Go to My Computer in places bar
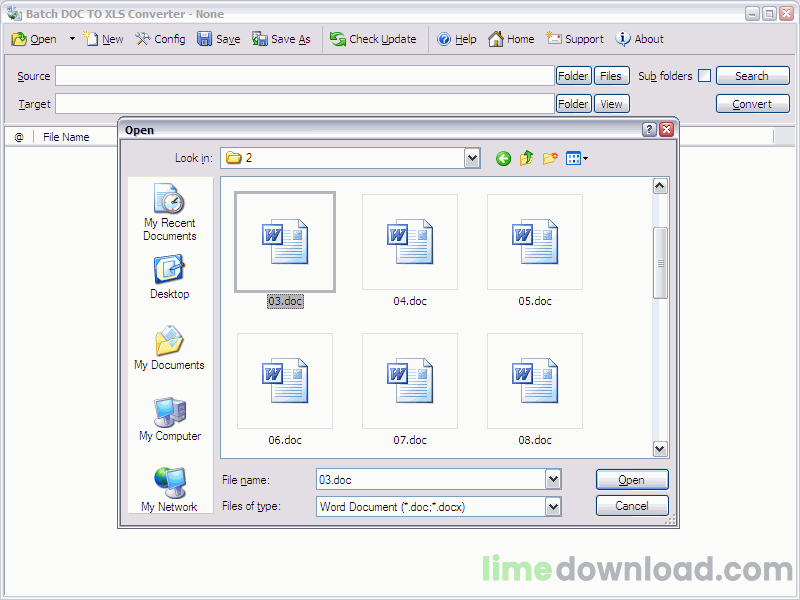This screenshot has width=800, height=600. click(170, 419)
